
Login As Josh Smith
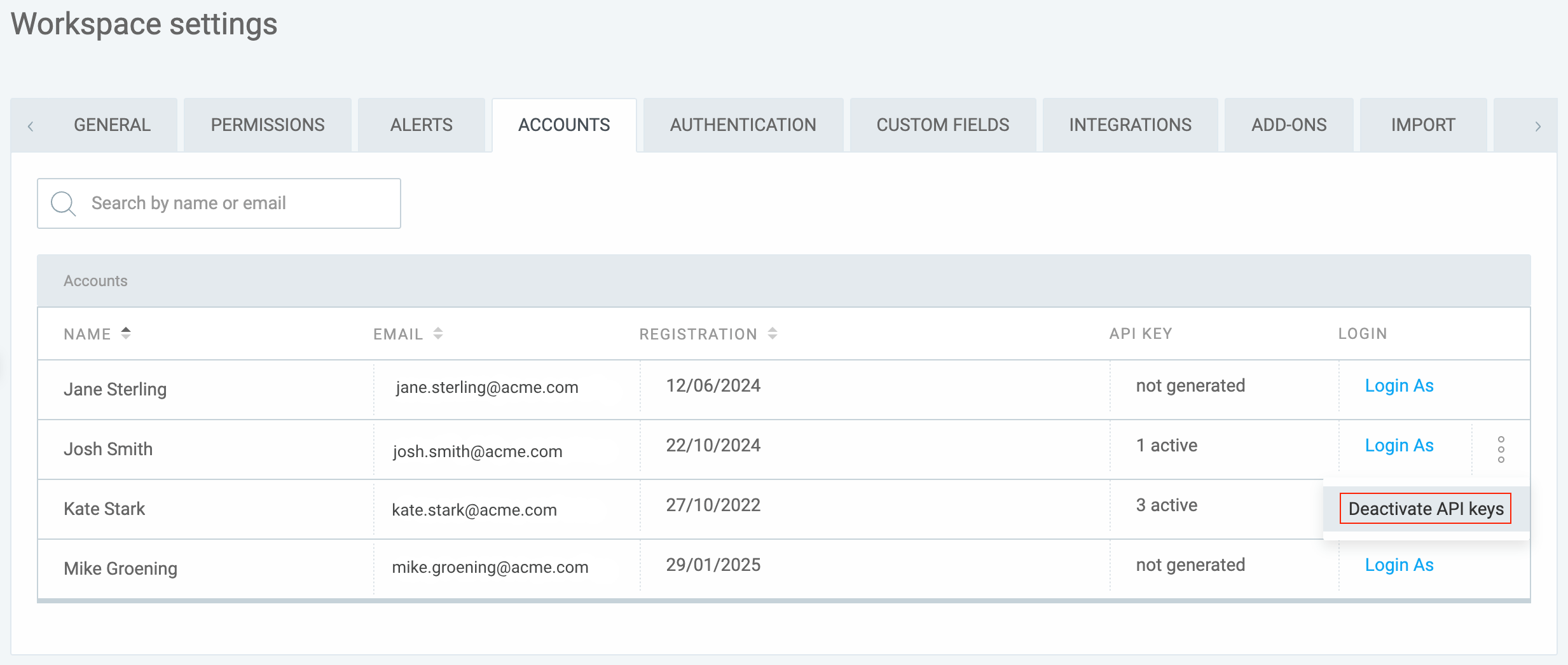tap(1399, 446)
